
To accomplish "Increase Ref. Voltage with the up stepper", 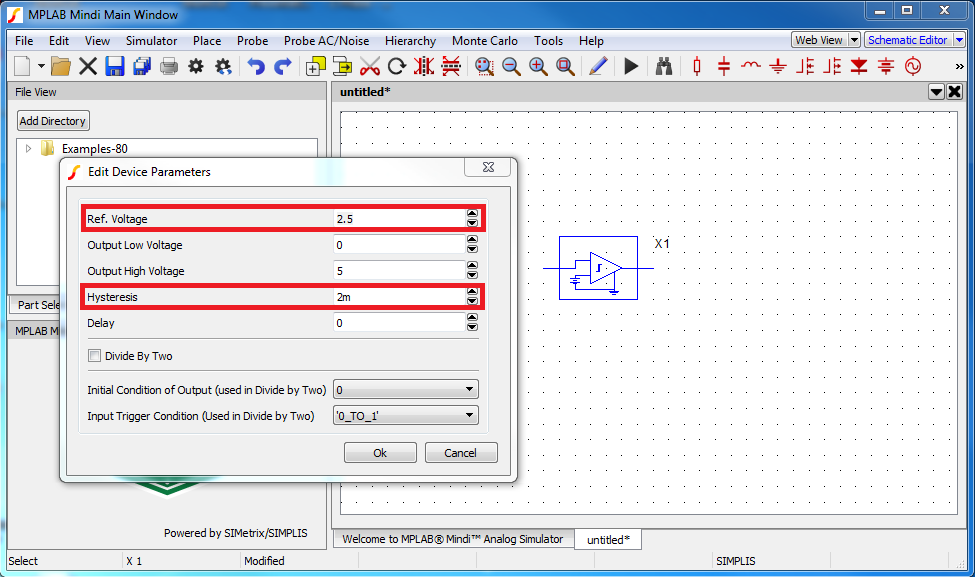I will 472,213.
